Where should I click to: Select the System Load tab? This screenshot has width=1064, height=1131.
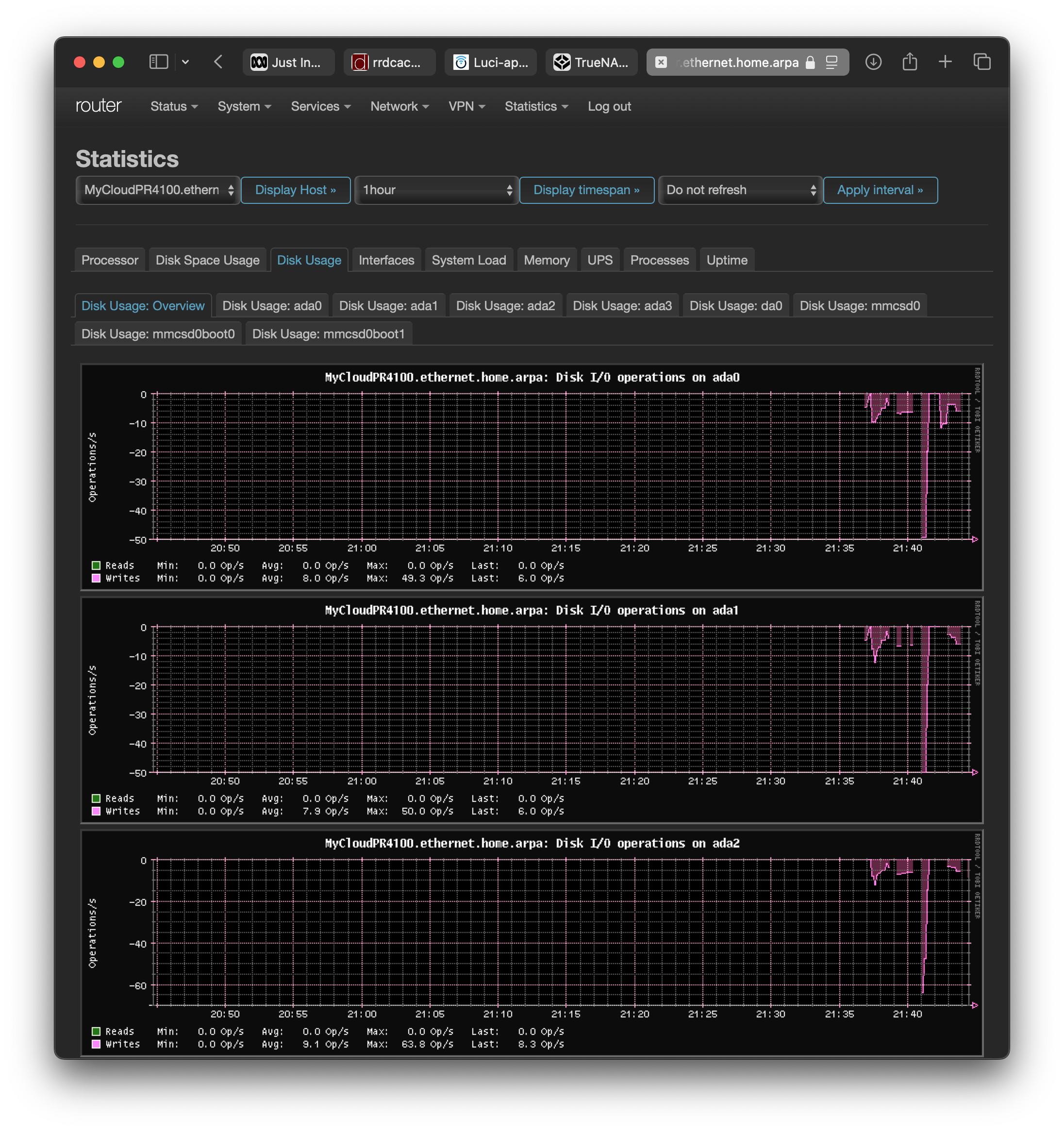(x=469, y=260)
